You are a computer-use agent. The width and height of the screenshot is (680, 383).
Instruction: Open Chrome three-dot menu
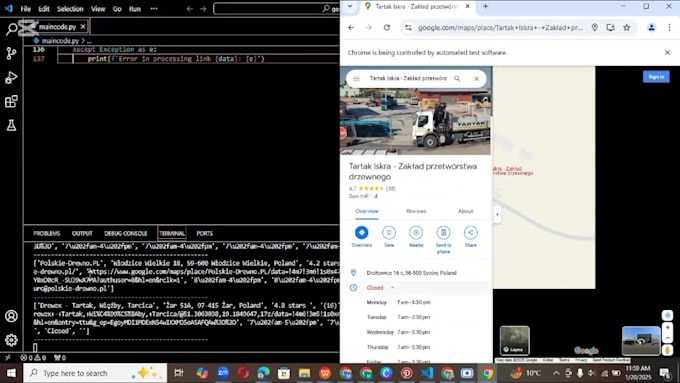tap(669, 28)
